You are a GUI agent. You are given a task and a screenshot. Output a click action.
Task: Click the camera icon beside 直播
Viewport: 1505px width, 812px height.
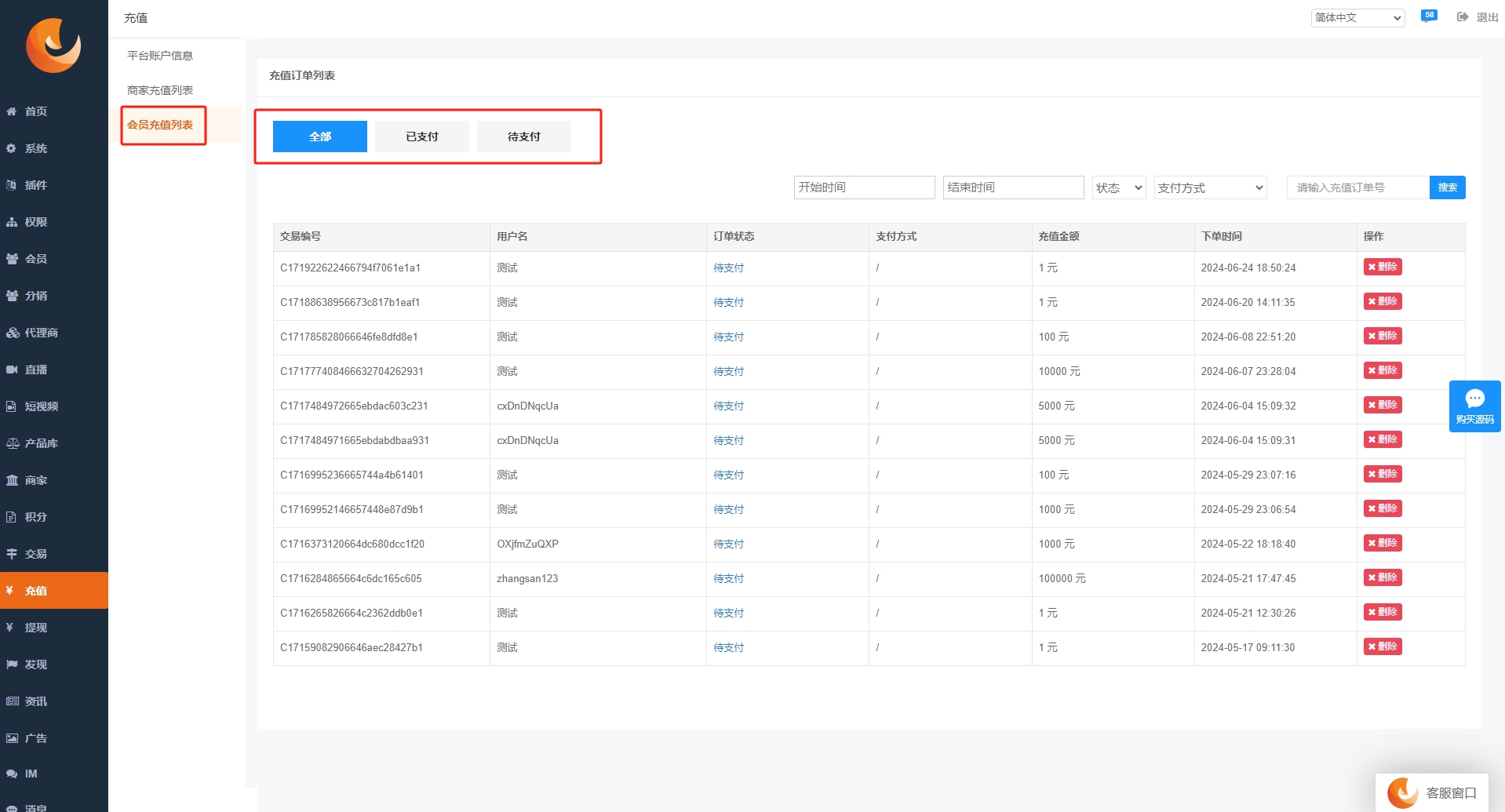(12, 370)
